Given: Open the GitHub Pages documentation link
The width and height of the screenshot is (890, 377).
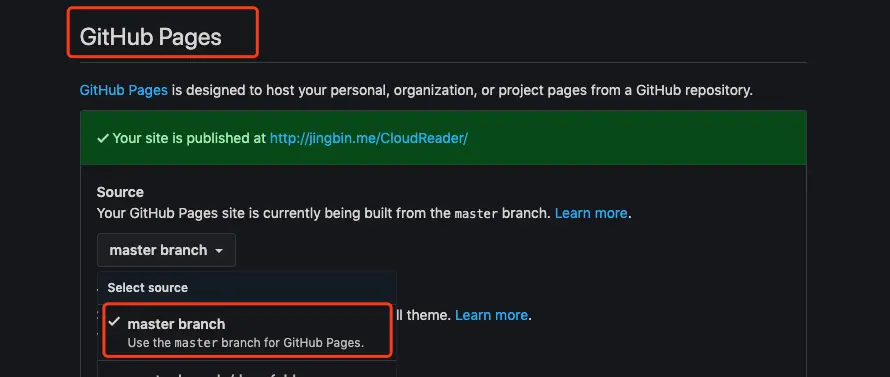Looking at the screenshot, I should [x=123, y=90].
